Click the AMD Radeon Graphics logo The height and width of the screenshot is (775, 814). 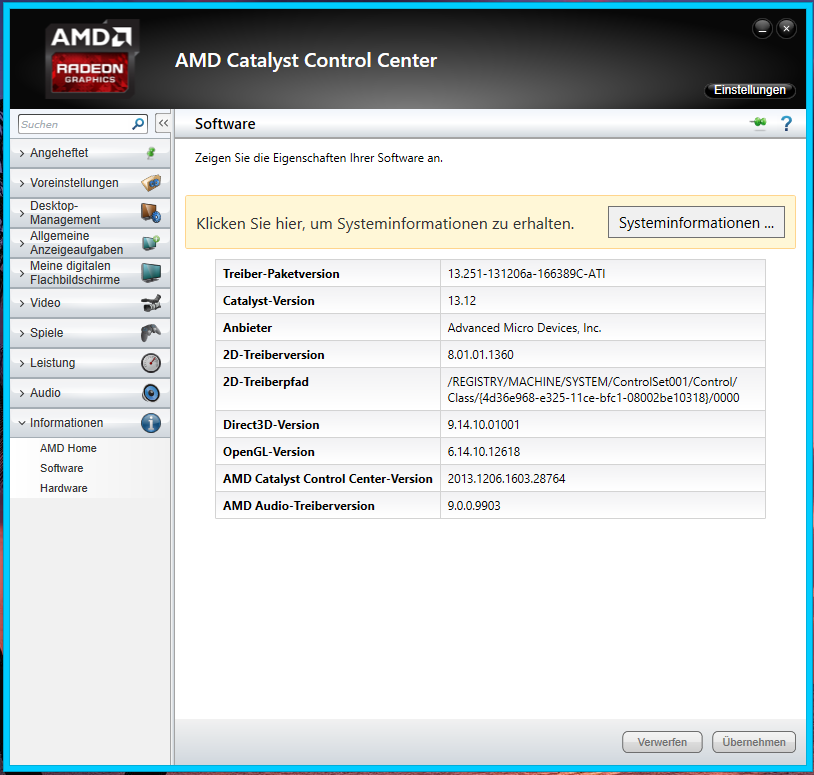(x=92, y=59)
